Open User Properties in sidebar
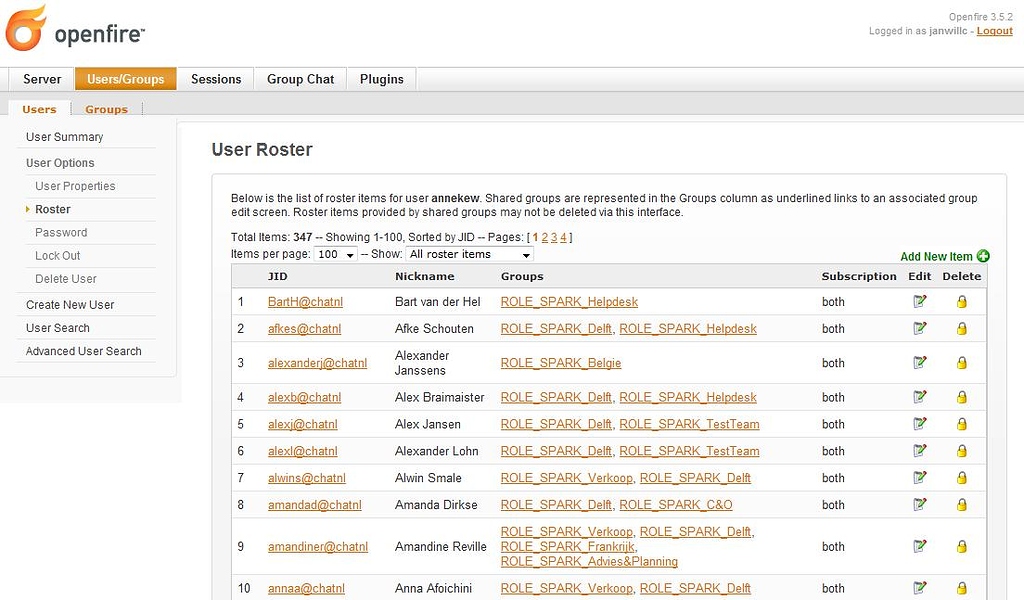 [75, 186]
